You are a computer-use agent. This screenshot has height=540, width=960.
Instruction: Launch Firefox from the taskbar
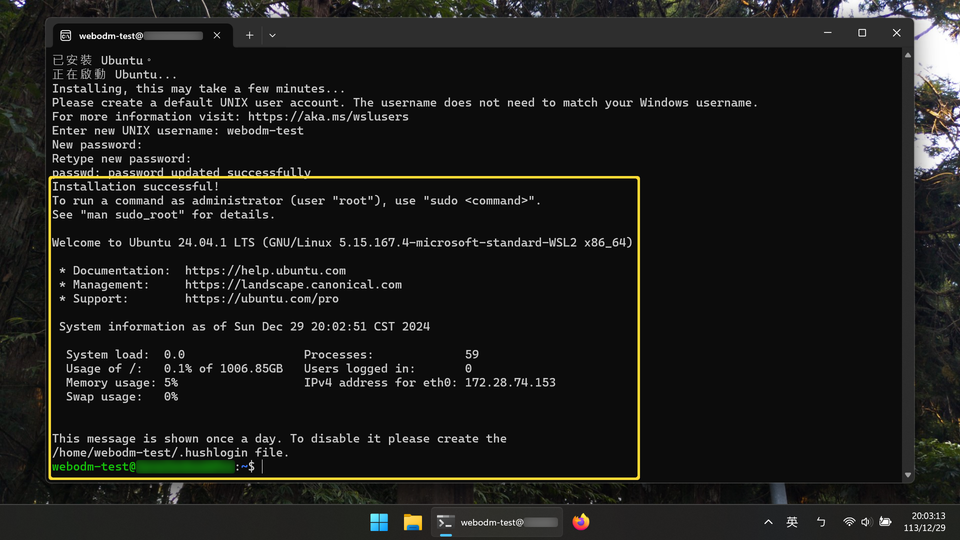click(581, 522)
